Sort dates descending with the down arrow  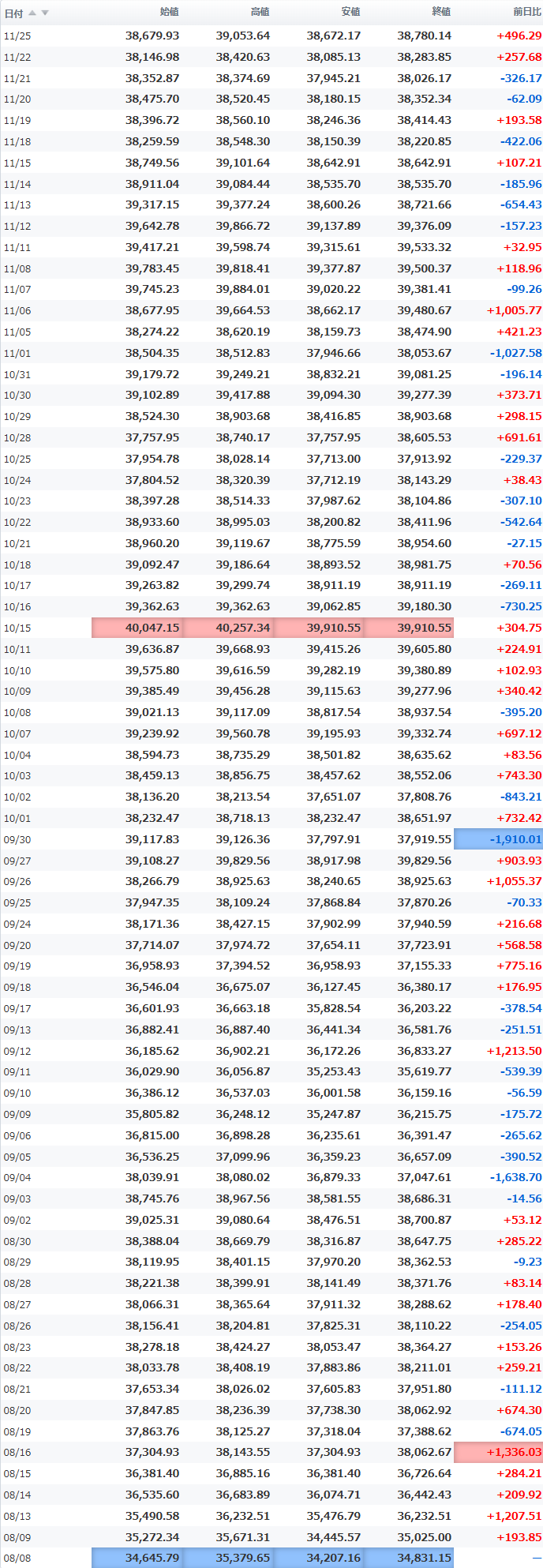tap(45, 13)
